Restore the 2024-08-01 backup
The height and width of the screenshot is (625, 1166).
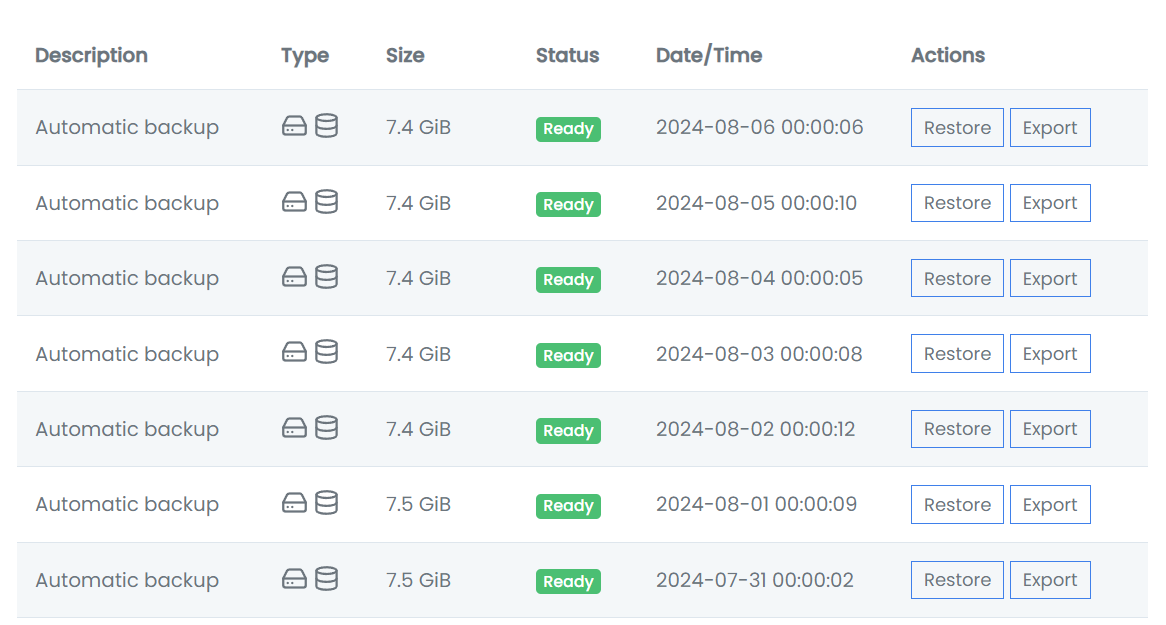pos(957,505)
